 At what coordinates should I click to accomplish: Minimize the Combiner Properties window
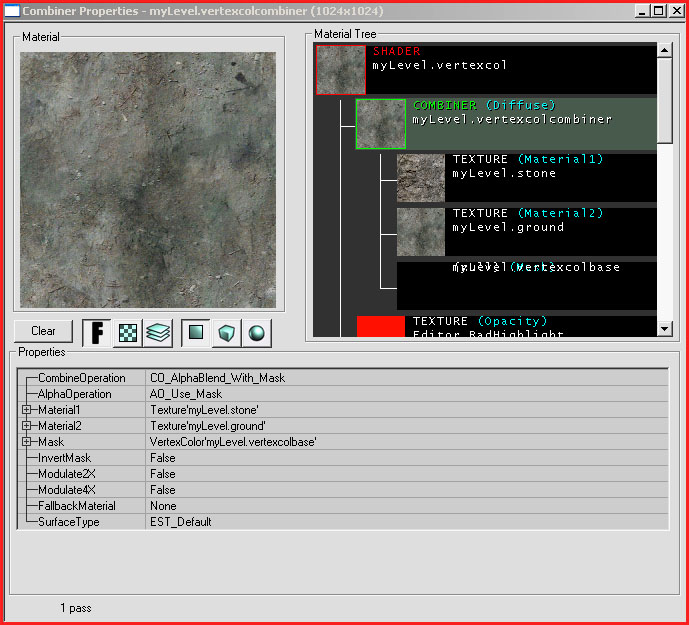pyautogui.click(x=642, y=11)
